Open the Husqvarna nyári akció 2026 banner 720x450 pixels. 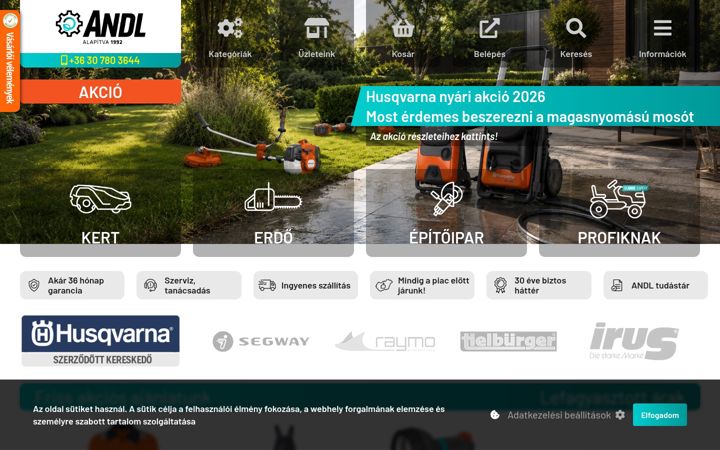[x=535, y=107]
